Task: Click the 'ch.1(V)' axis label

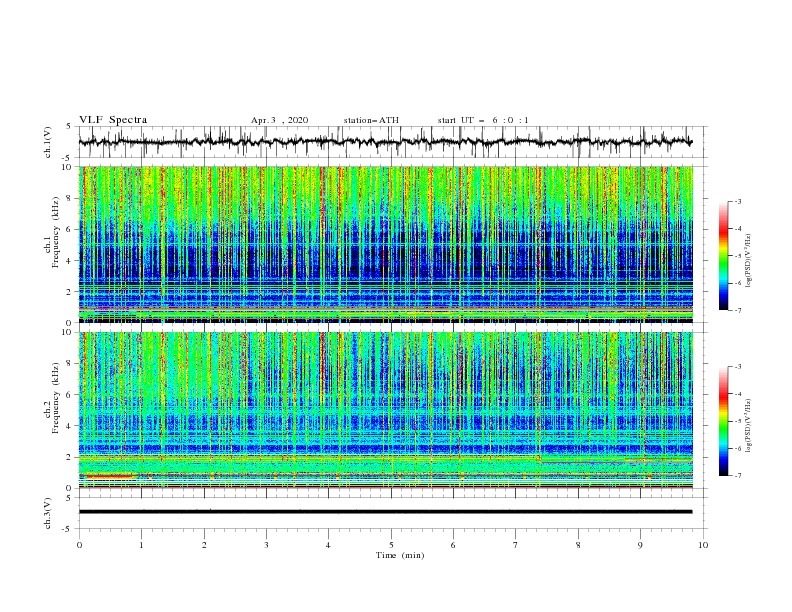Action: tap(48, 142)
